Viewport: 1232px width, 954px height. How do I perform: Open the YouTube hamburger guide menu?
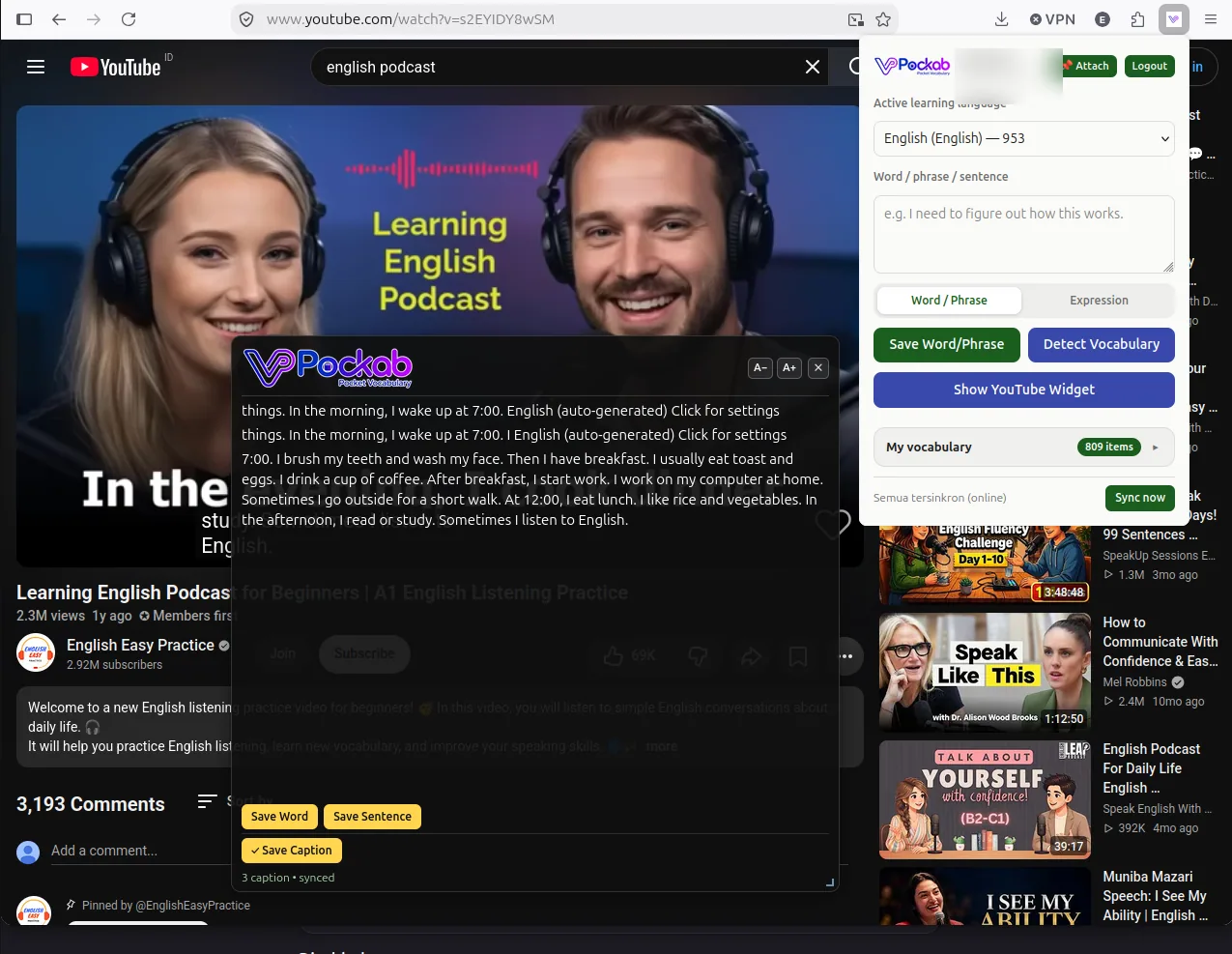point(36,67)
